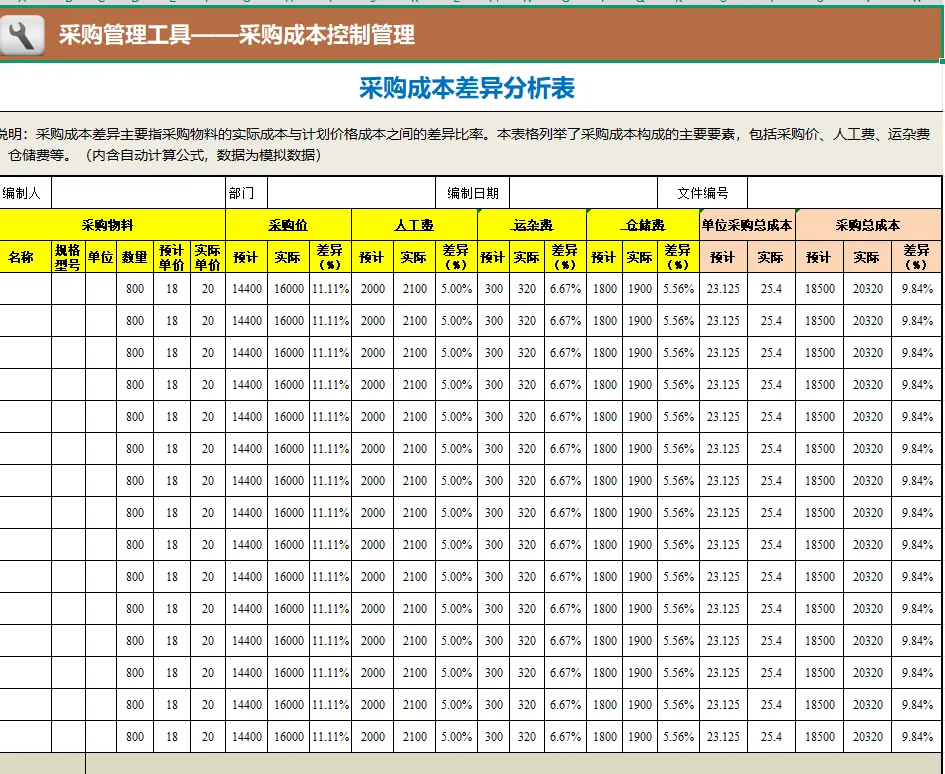Screen dimensions: 945x774
Task: Click the 实际 header under 采购价
Action: point(289,257)
